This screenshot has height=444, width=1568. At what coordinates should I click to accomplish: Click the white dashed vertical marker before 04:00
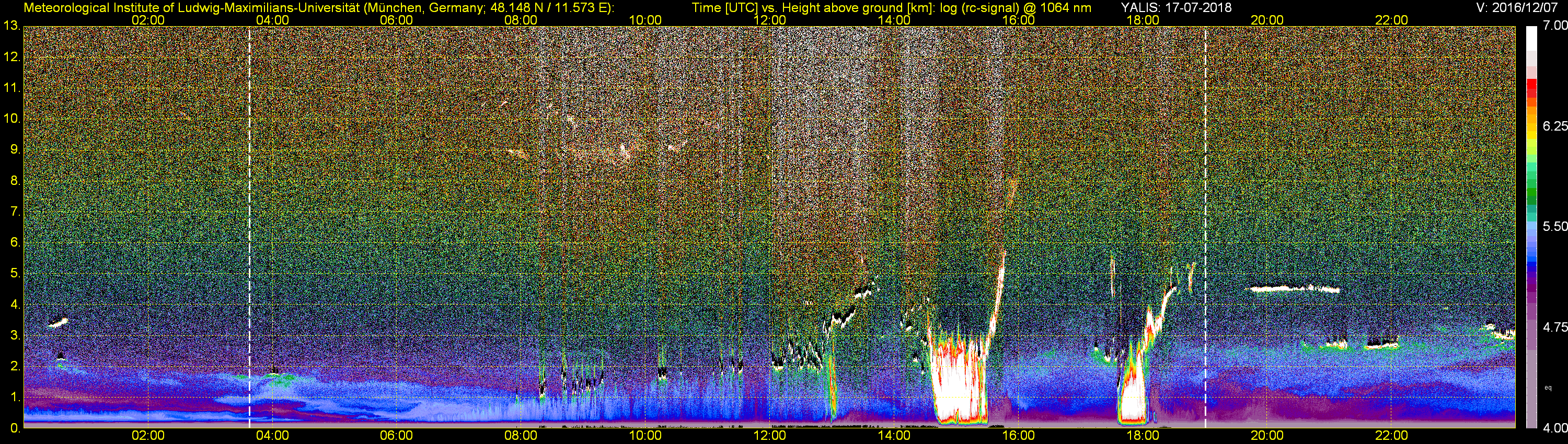point(249,227)
